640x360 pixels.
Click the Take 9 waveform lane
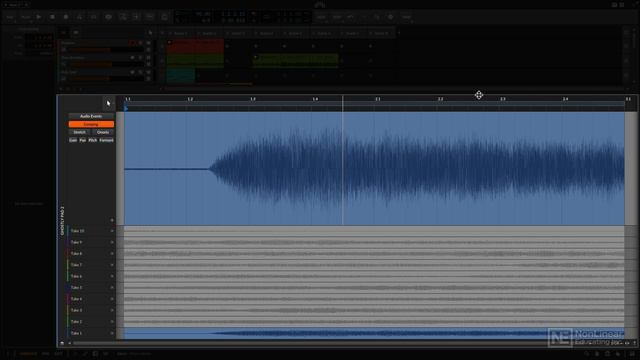point(374,242)
